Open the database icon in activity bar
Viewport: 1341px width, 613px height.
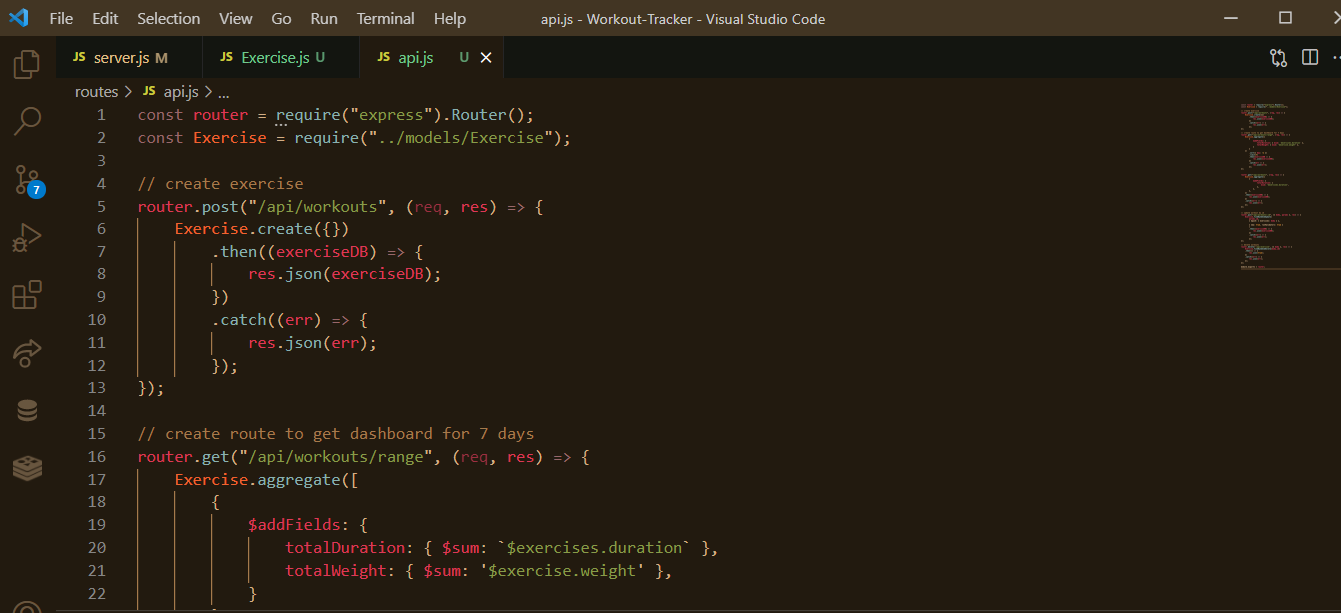27,410
